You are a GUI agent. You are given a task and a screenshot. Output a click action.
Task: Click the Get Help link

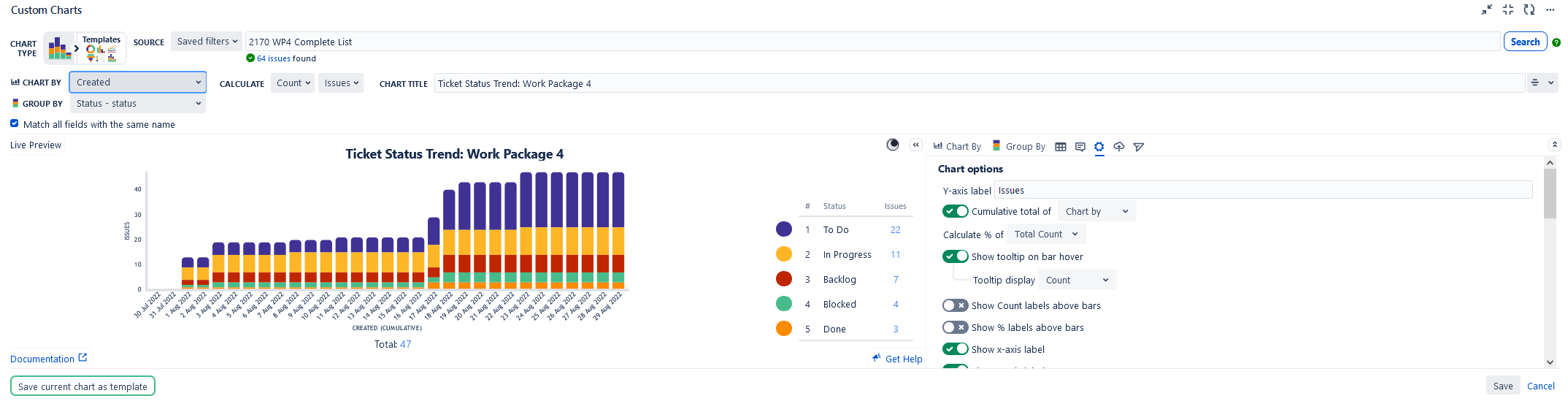click(904, 359)
